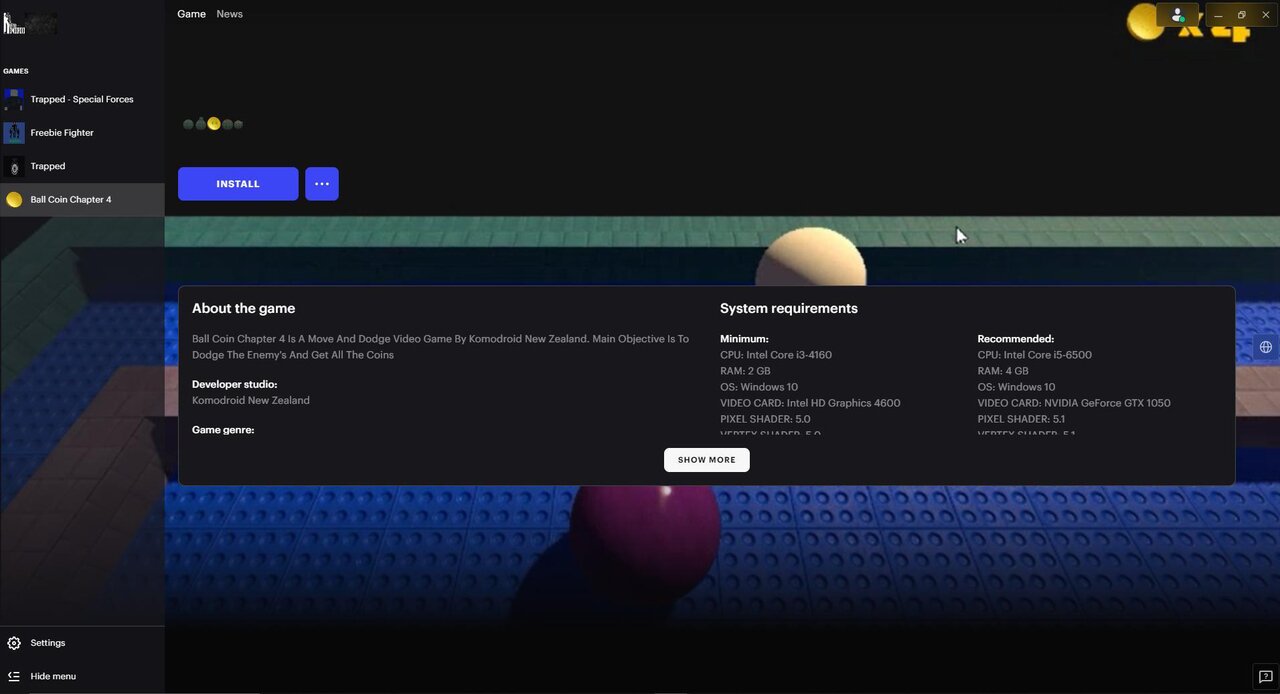
Task: Click Hide menu label
Action: pos(53,676)
